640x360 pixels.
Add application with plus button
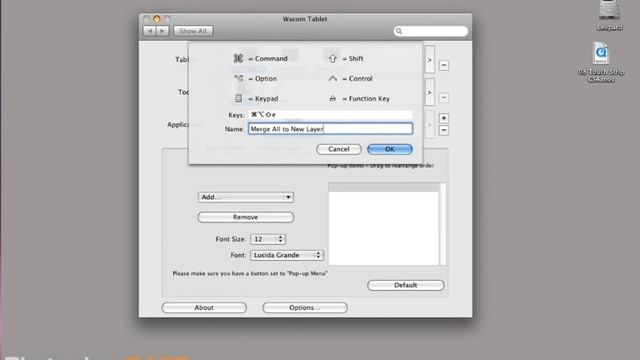tap(444, 118)
